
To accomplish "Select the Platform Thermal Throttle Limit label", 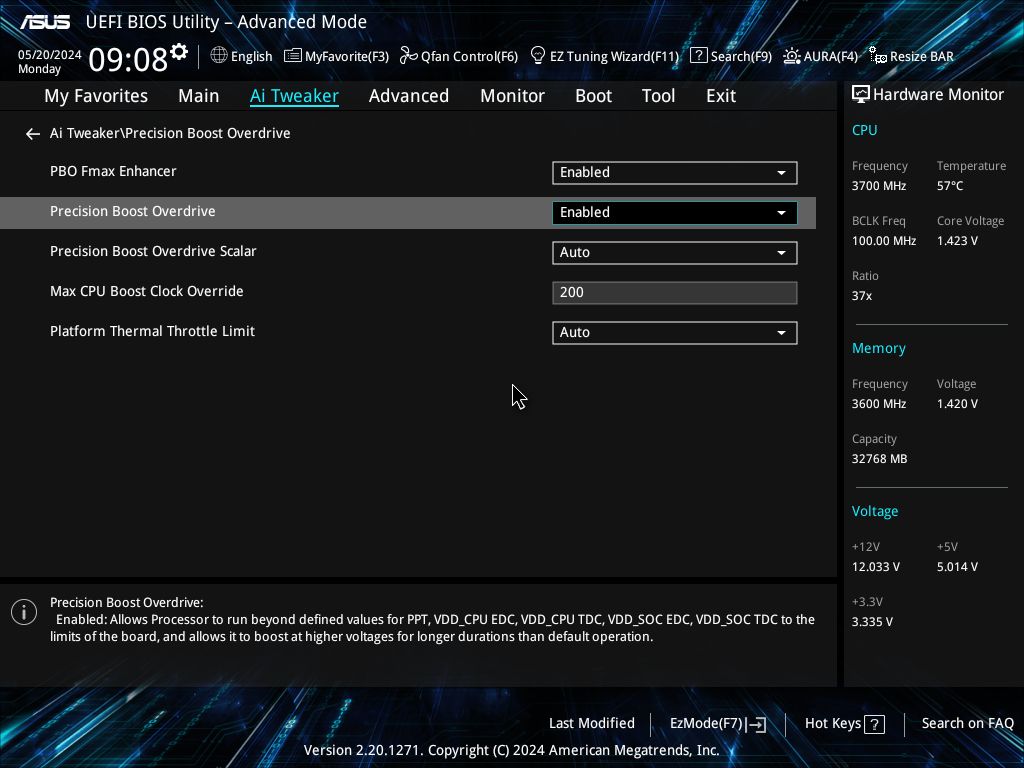I will [x=152, y=331].
